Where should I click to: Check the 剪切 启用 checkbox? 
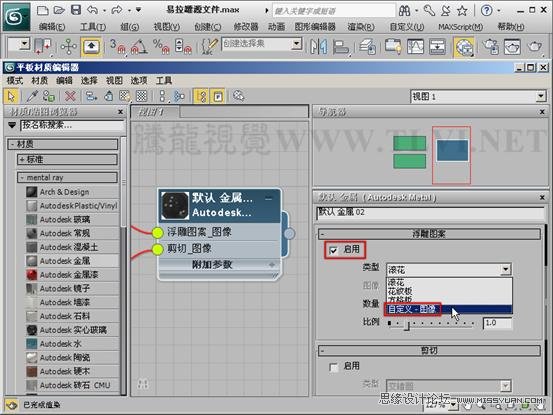click(x=333, y=368)
